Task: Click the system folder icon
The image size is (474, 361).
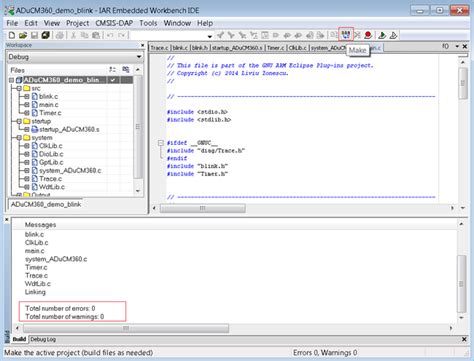Action: pyautogui.click(x=27, y=138)
